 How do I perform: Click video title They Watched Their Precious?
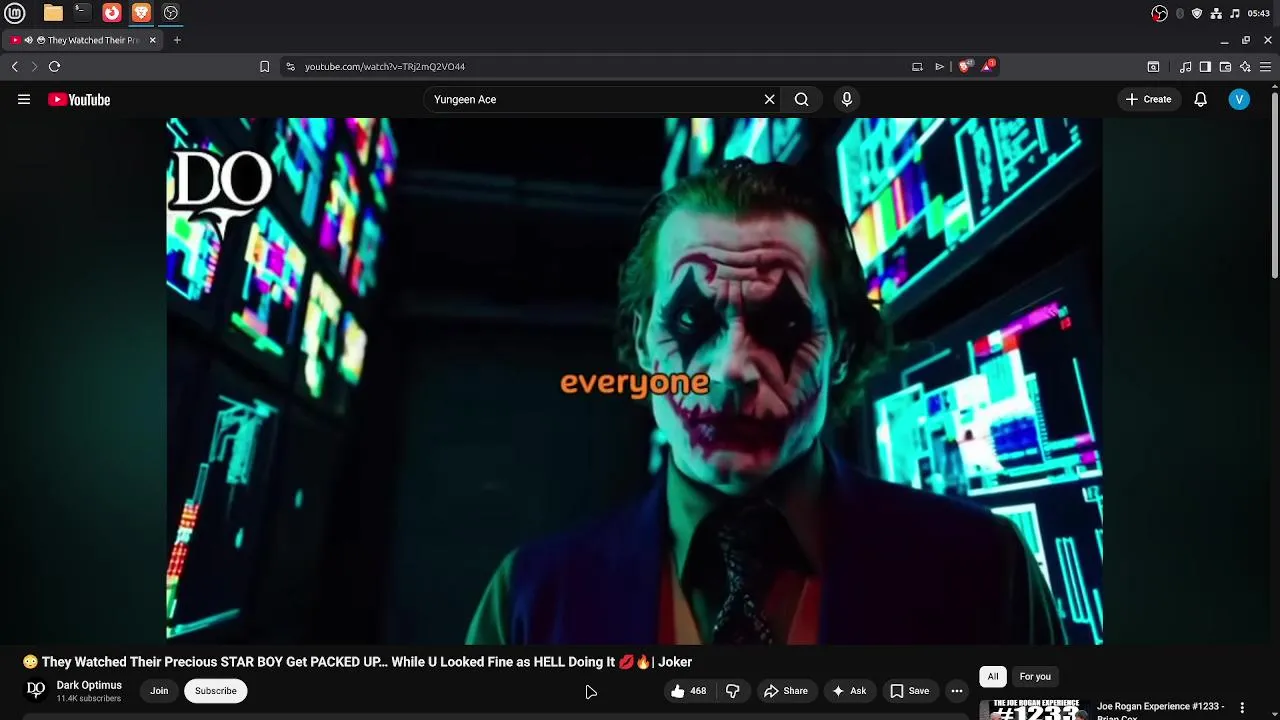coord(357,662)
